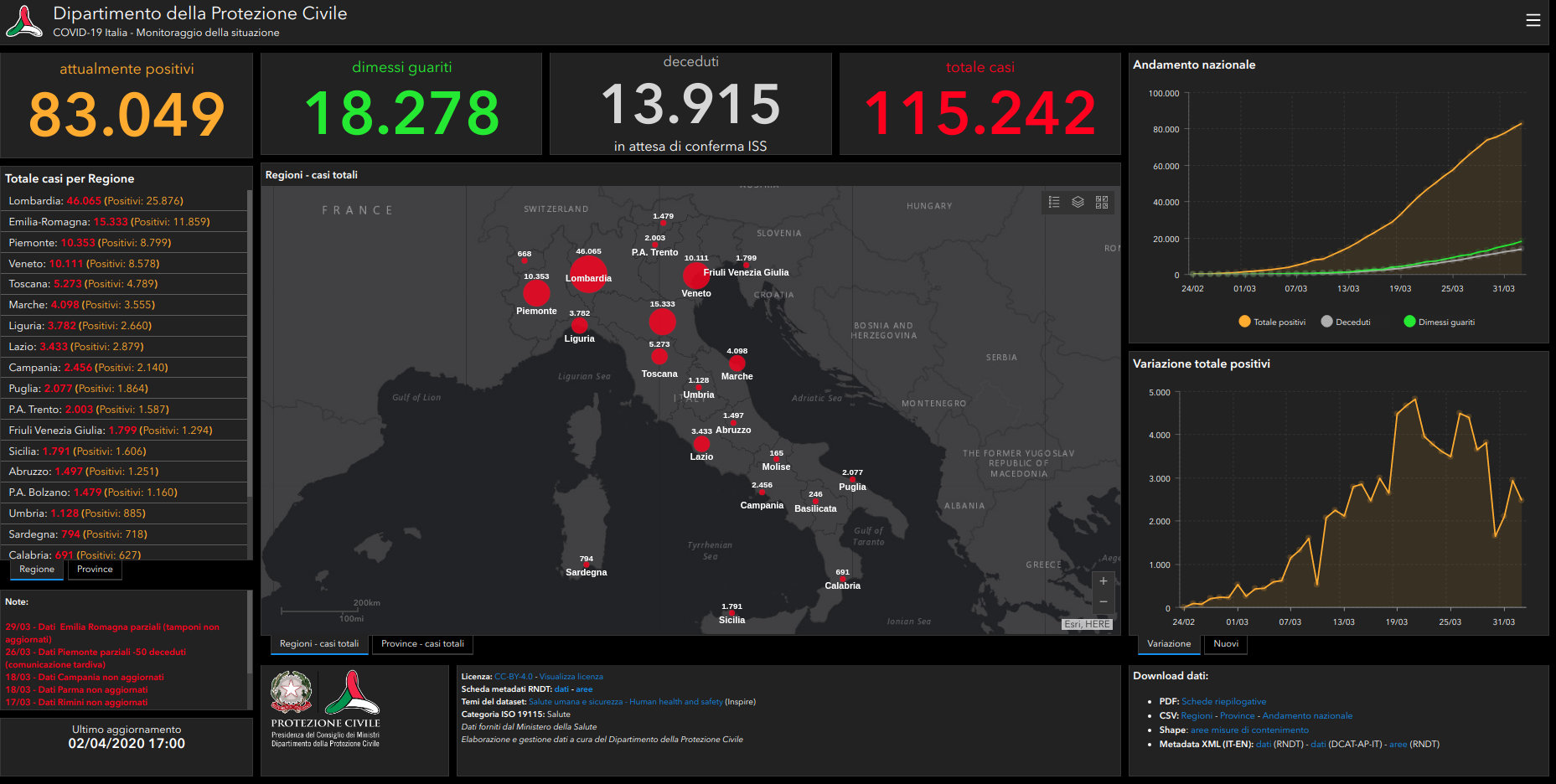Select the P.A. Bolzano row in list
This screenshot has width=1556, height=784.
click(124, 493)
